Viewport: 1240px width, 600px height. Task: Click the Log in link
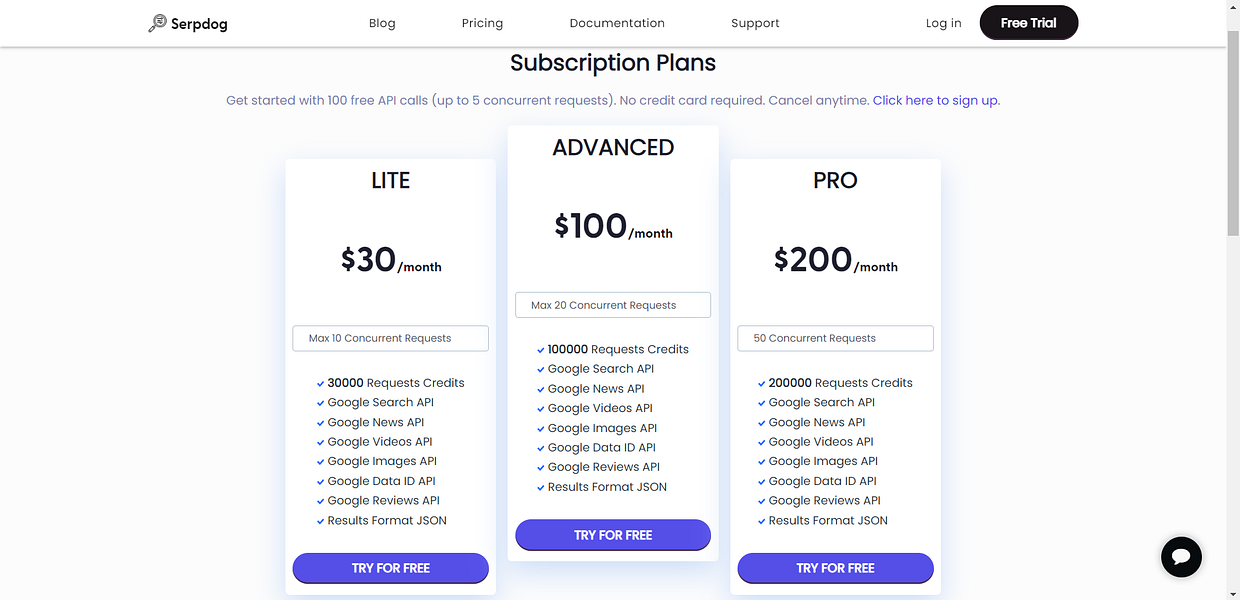pos(943,22)
